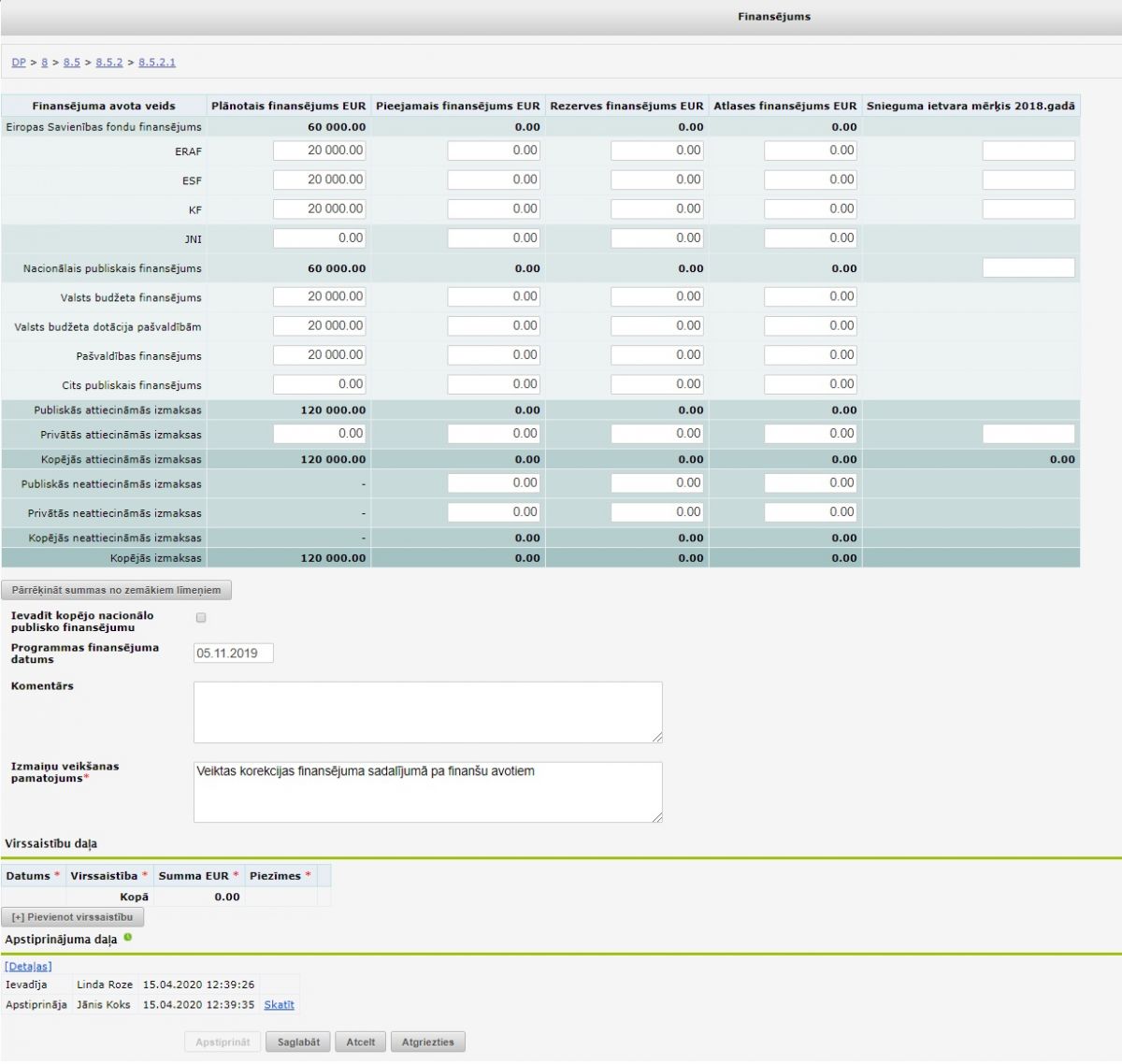
Task: Click the Atcelt button
Action: pos(361,1042)
